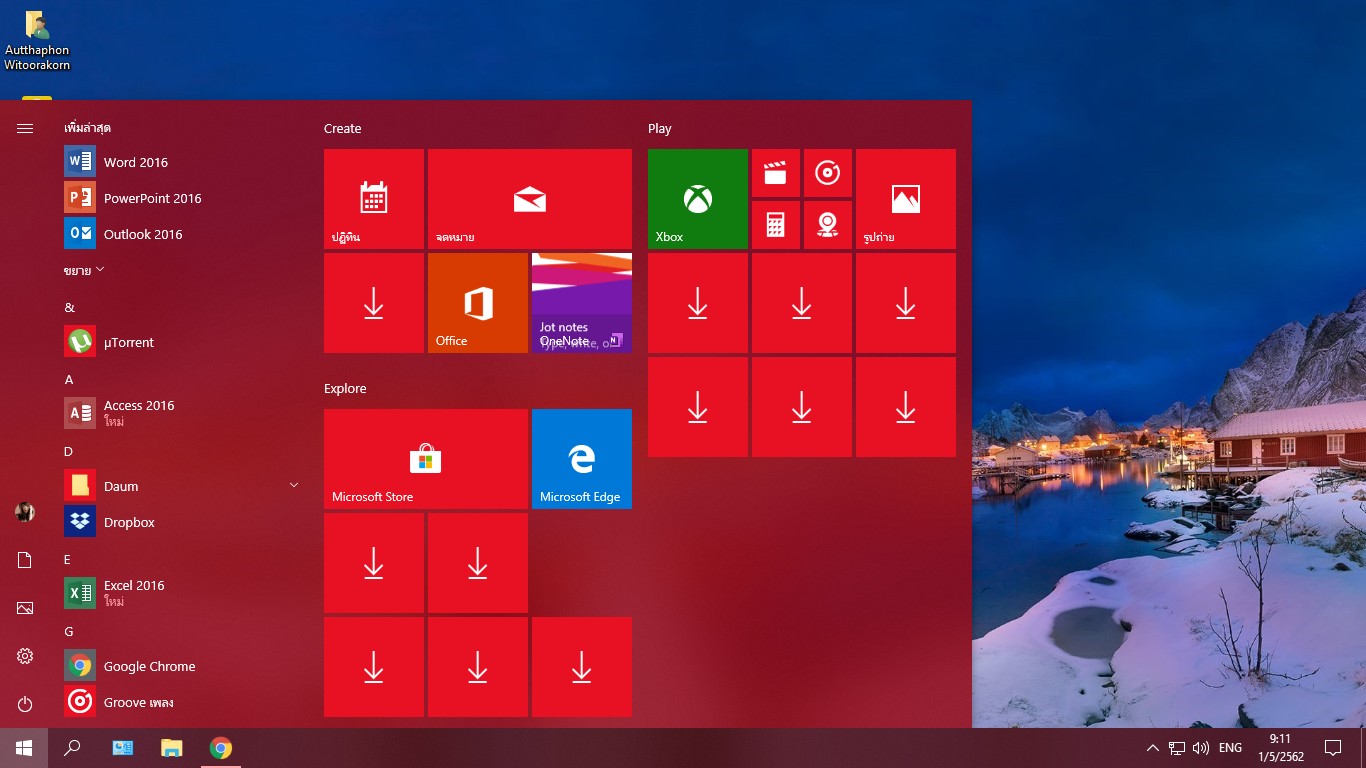Click the E letter group header
The image size is (1366, 768).
click(69, 559)
